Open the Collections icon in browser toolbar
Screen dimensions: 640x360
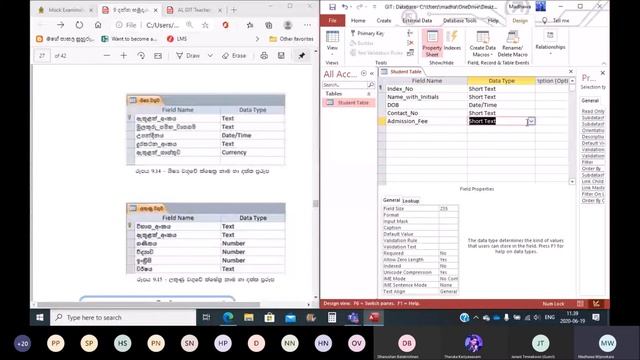point(269,25)
